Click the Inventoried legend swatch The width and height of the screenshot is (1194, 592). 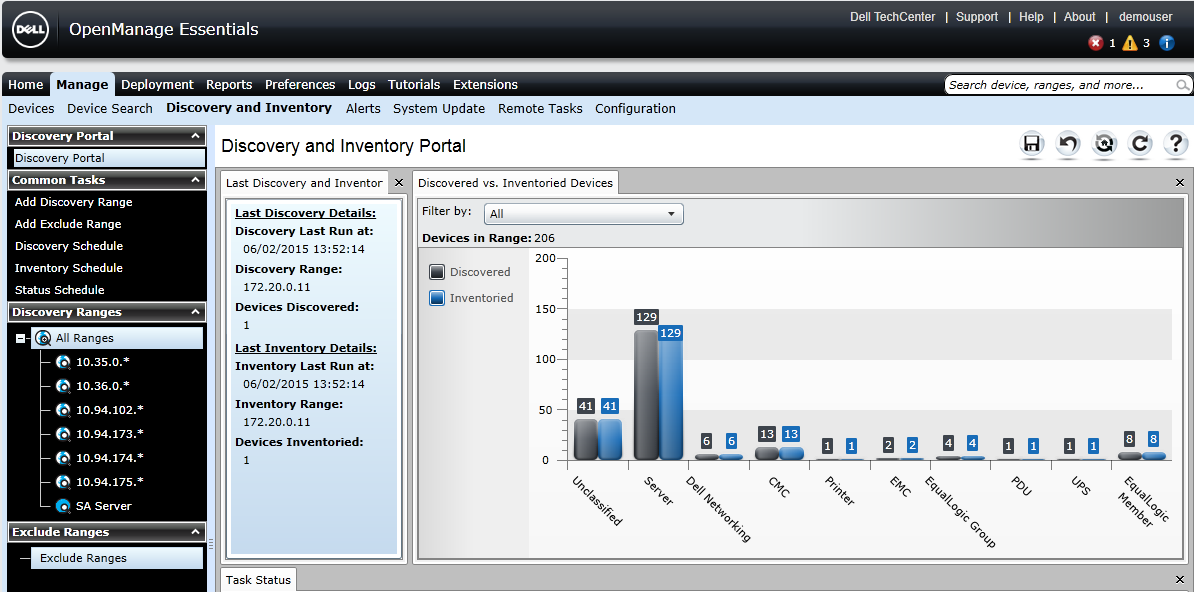click(x=437, y=298)
